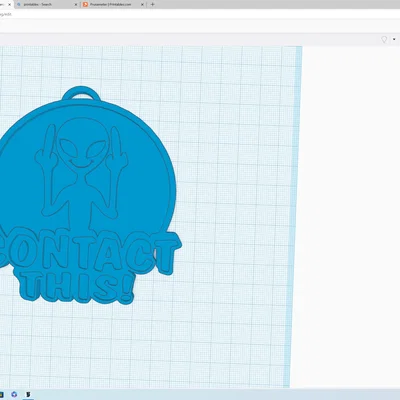This screenshot has width=400, height=400.
Task: Click the active app icon in taskbar
Action: (x=29, y=394)
